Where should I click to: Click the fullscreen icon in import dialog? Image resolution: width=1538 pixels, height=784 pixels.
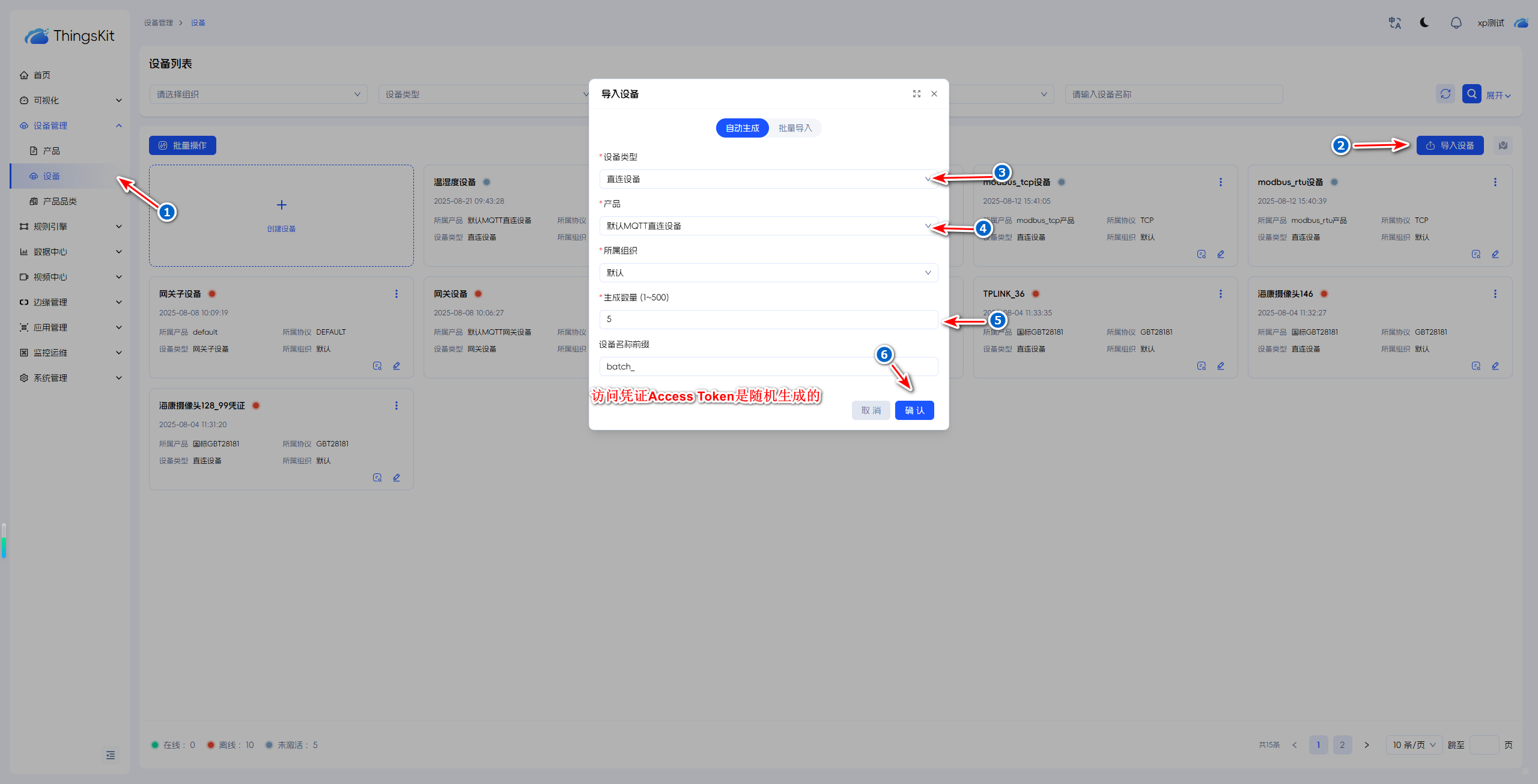(x=916, y=94)
